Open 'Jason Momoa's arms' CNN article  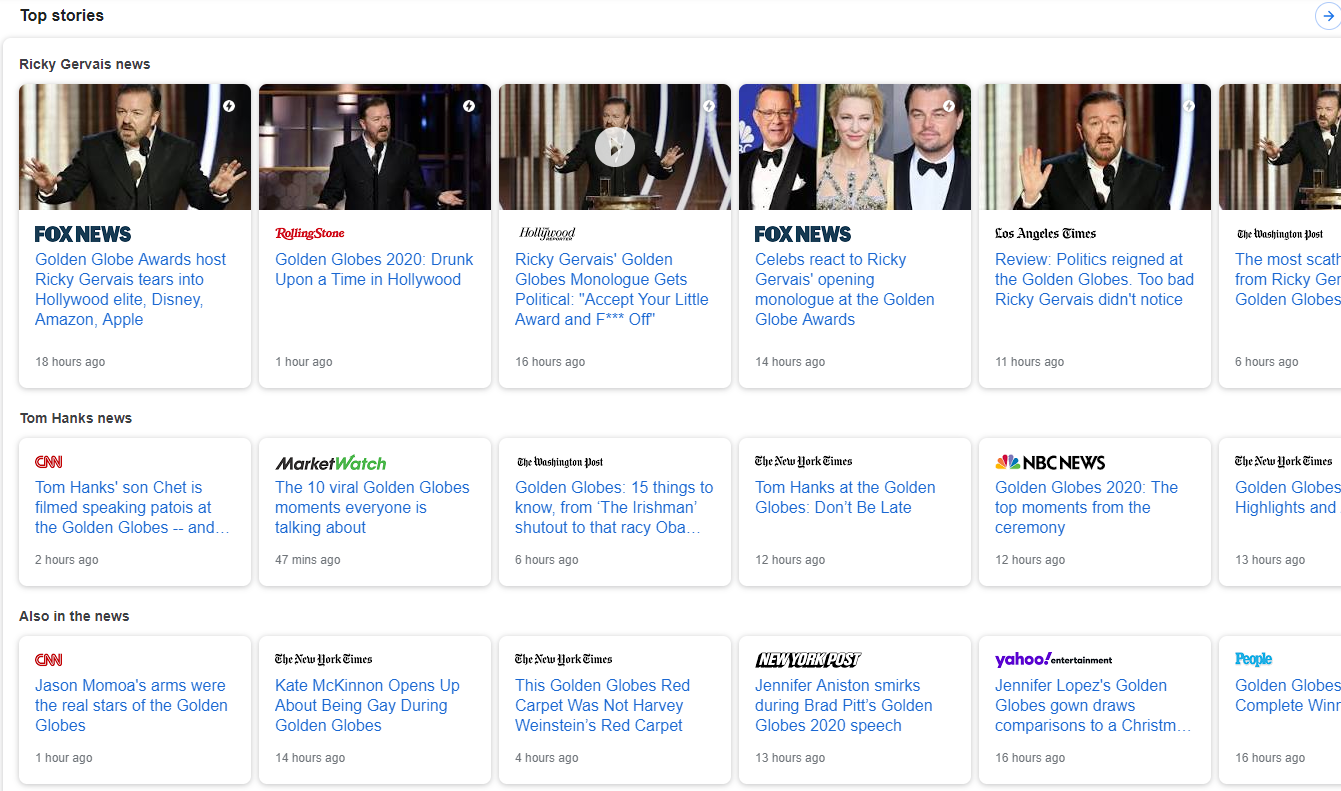(x=131, y=706)
